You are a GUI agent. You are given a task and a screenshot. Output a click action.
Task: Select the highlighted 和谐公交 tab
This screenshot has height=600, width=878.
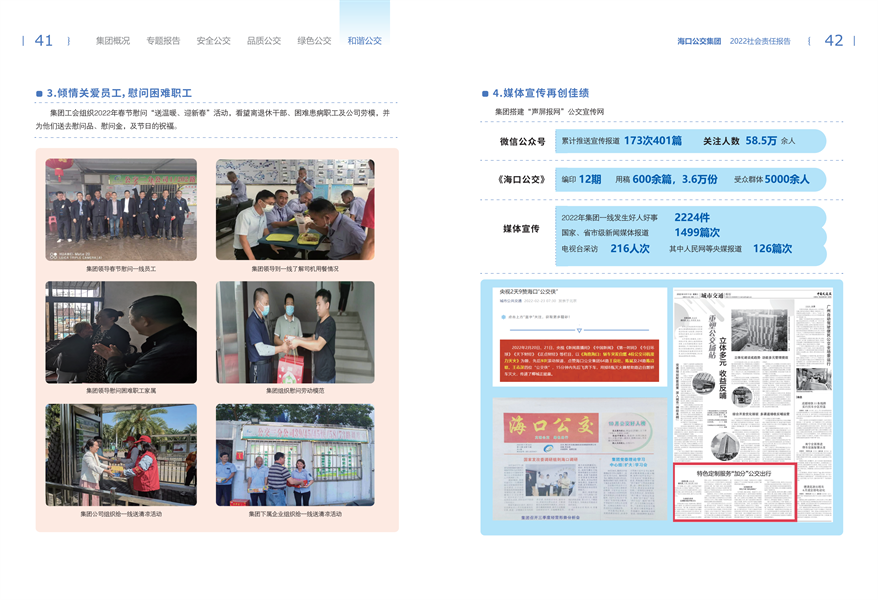click(x=364, y=41)
